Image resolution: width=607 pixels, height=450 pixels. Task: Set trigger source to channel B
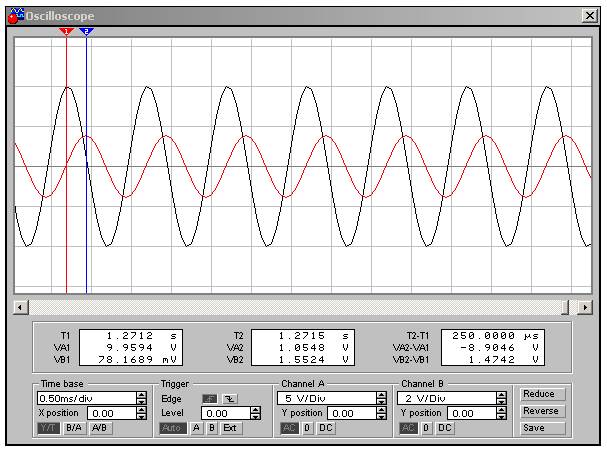pyautogui.click(x=212, y=428)
